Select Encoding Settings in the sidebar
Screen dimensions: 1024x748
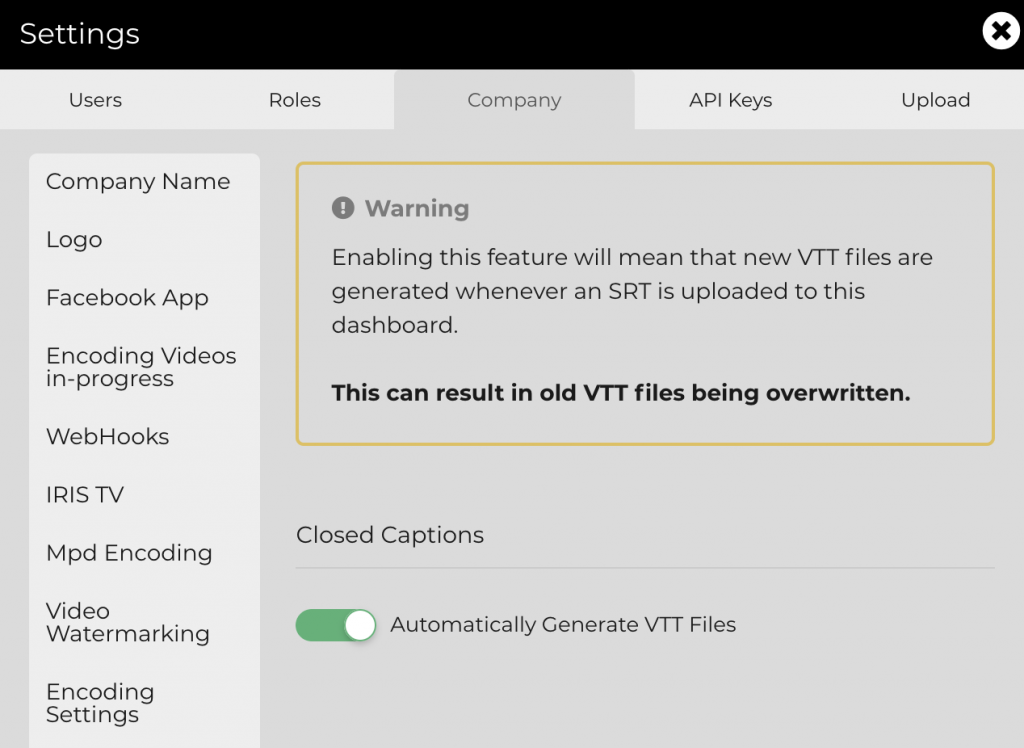99,703
